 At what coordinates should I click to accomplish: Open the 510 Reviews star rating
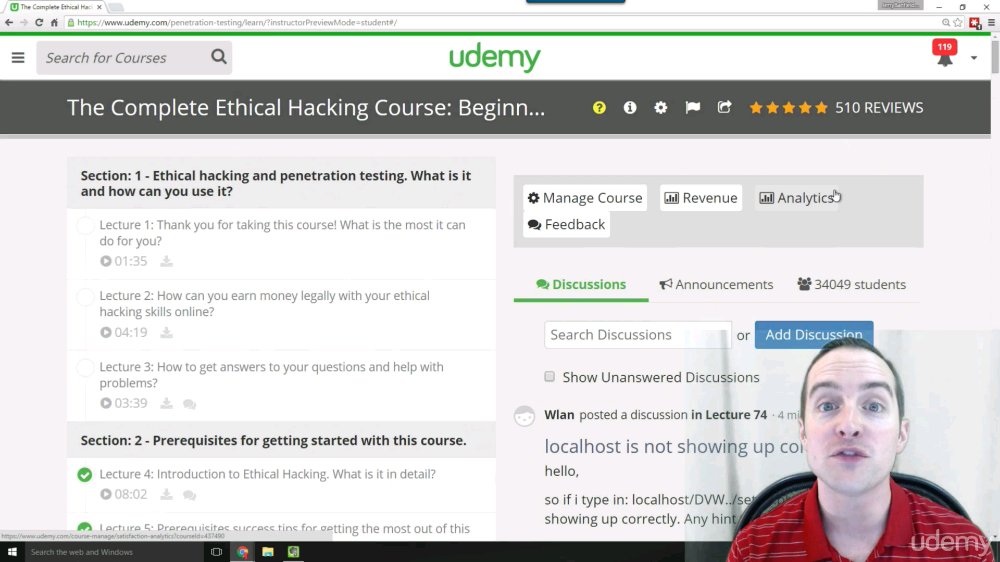(x=835, y=108)
